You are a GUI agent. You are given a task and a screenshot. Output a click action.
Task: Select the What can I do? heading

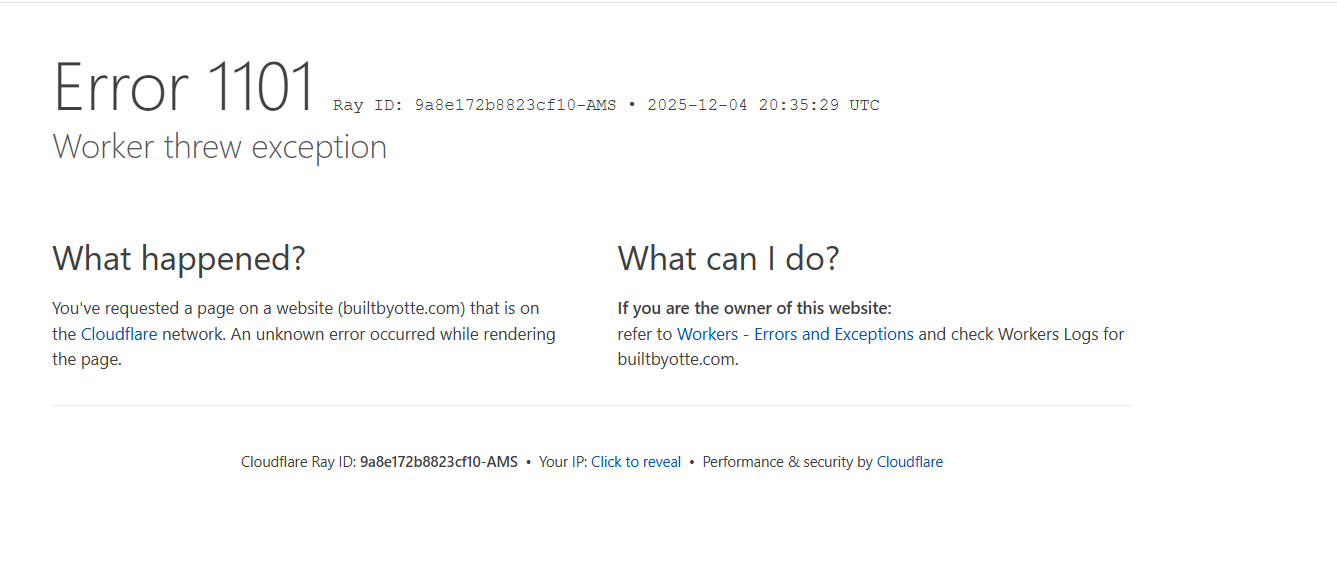[728, 259]
